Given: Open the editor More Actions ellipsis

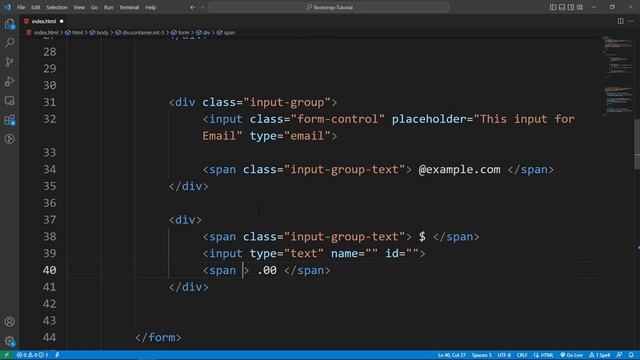Looking at the screenshot, I should tap(631, 21).
